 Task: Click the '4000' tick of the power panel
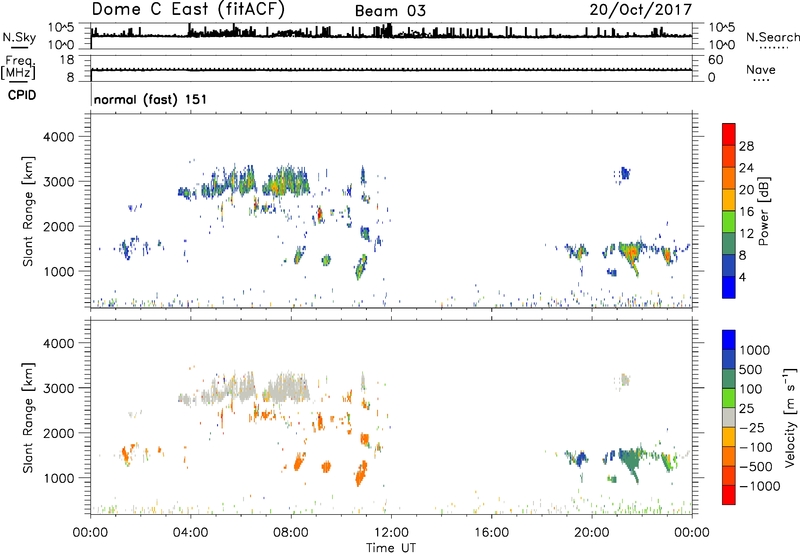[59, 137]
